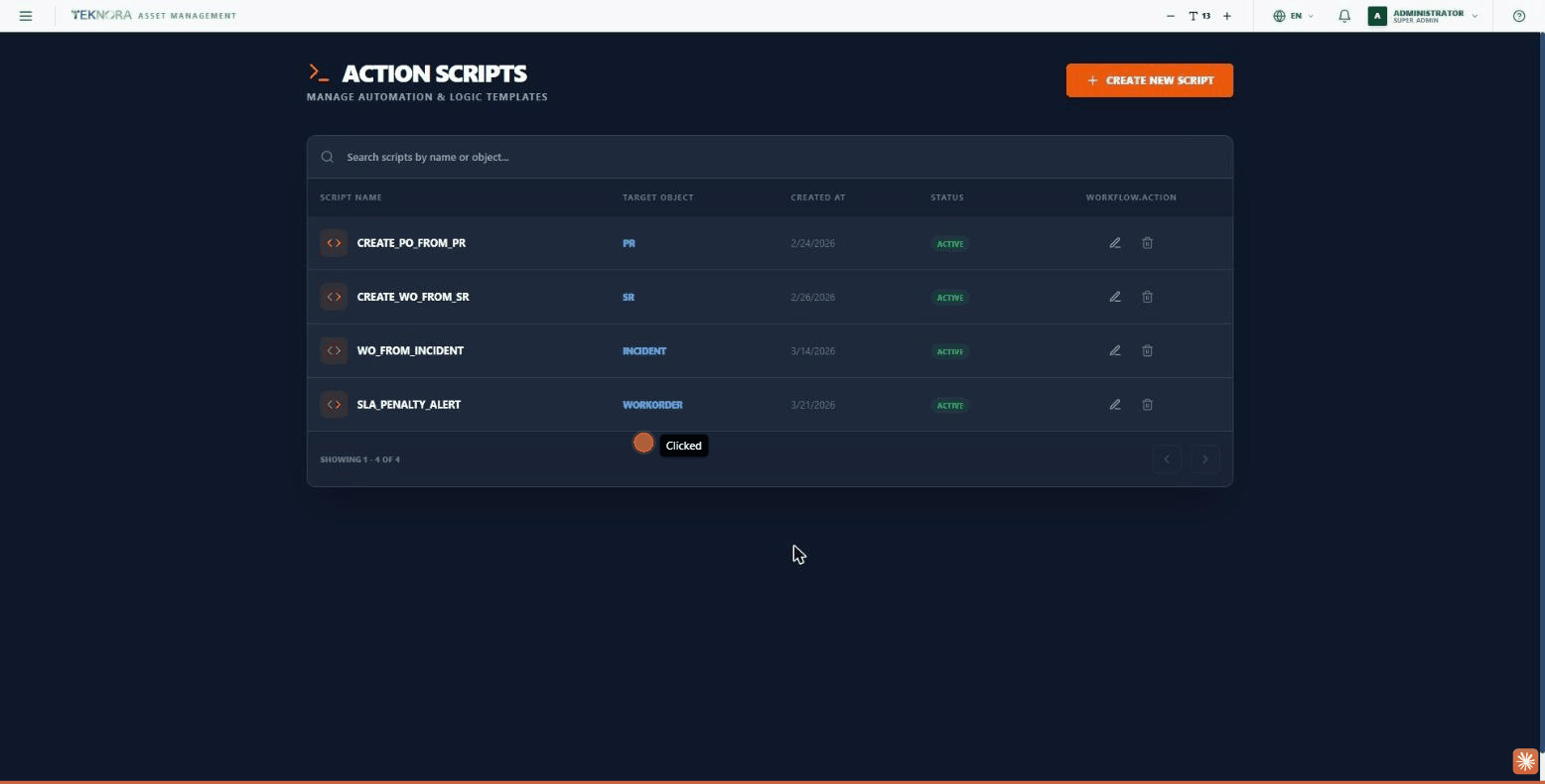Screen dimensions: 1545x784
Task: Click Create New Script button
Action: click(1150, 80)
